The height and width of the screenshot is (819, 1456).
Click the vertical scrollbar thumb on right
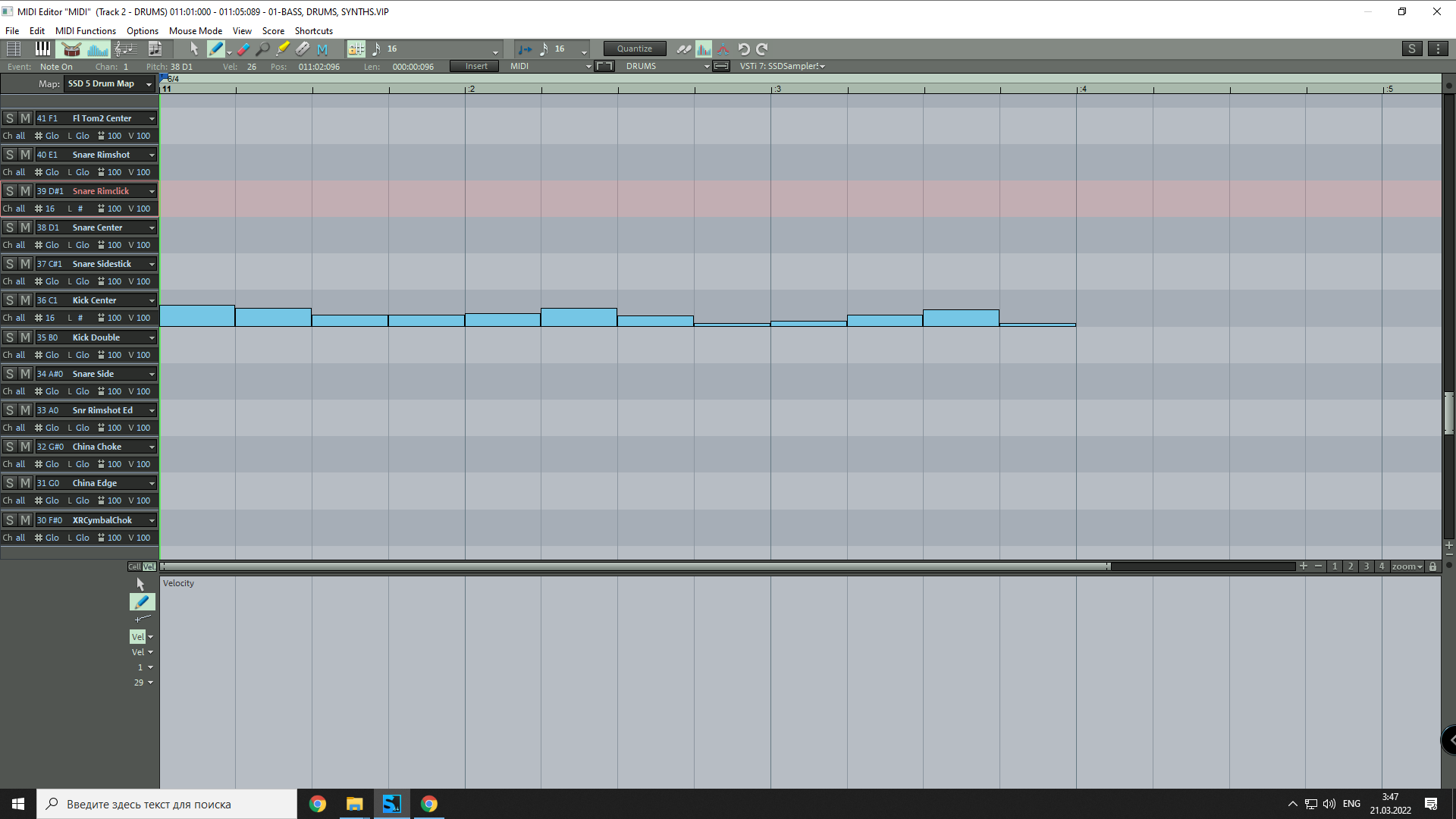click(x=1448, y=413)
